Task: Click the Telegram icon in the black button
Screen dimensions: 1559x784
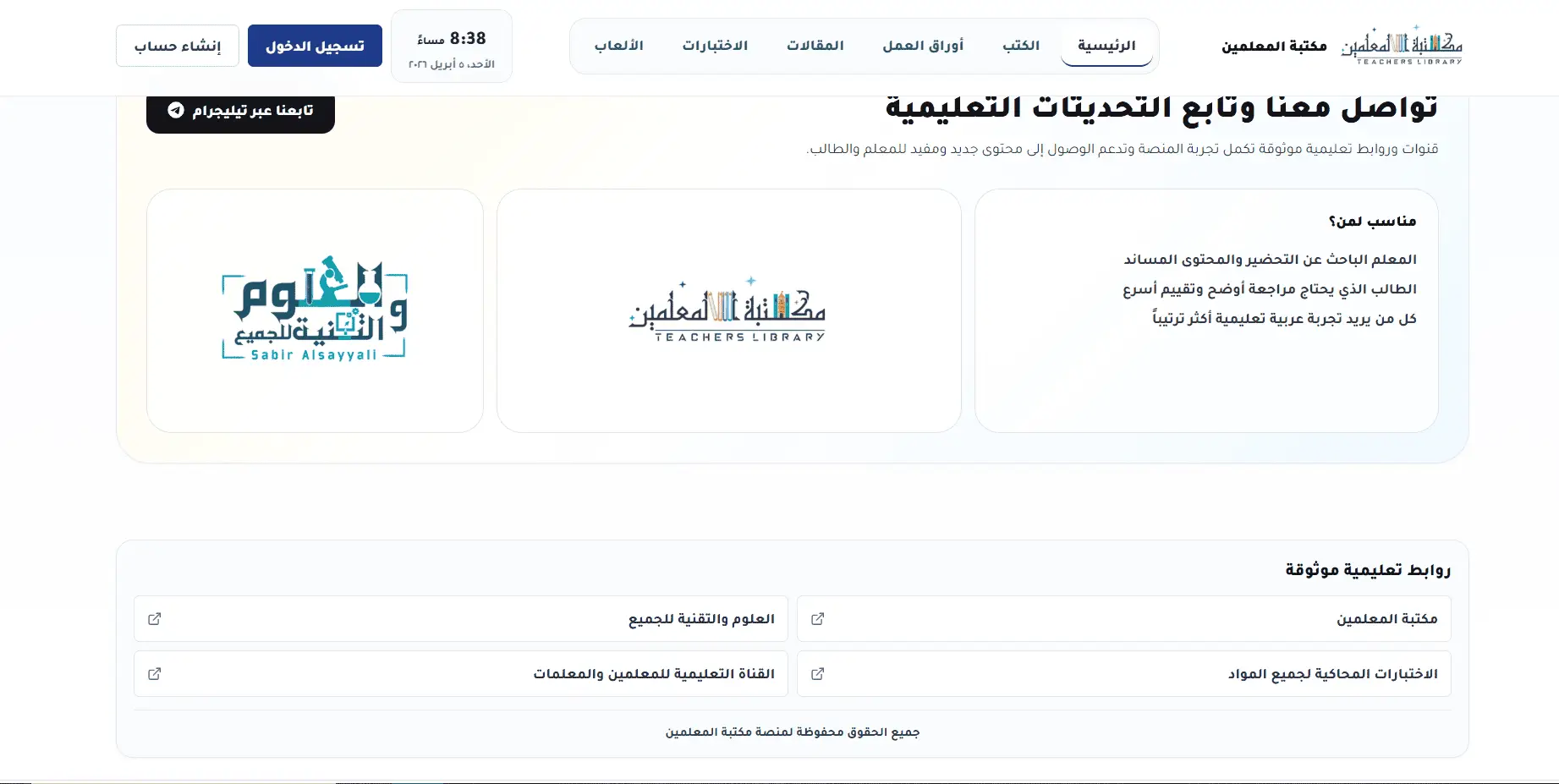Action: coord(176,110)
